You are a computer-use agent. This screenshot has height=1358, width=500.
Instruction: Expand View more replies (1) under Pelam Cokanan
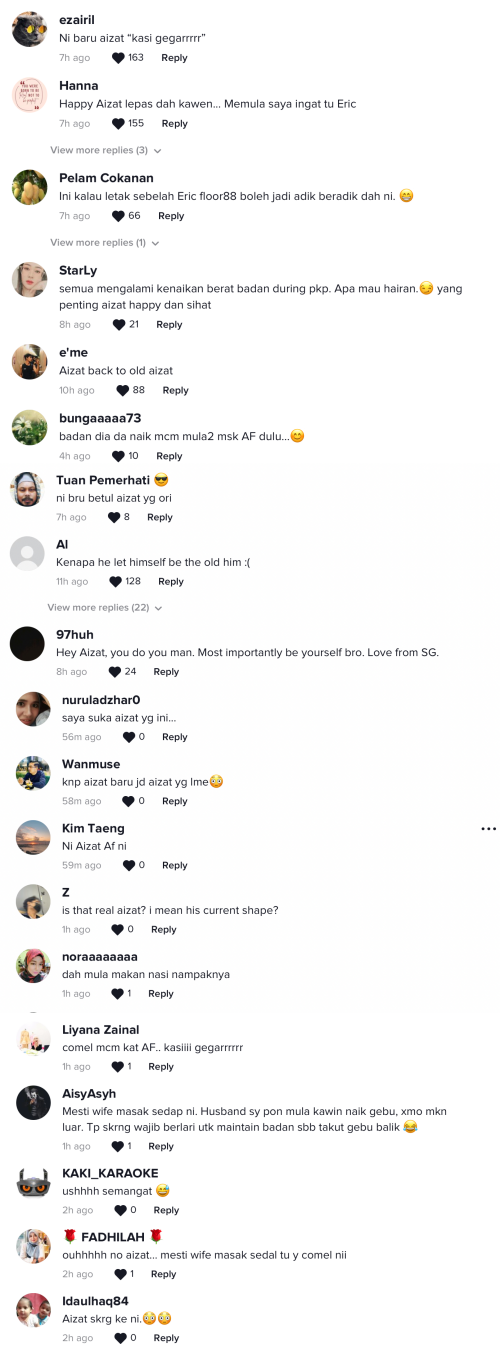(105, 243)
